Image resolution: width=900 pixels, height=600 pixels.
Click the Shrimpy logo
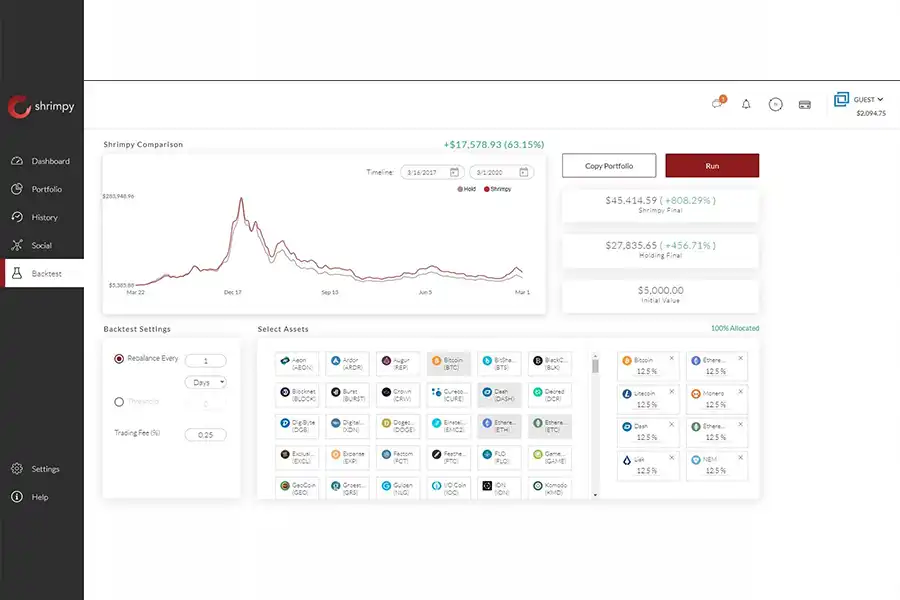click(x=41, y=107)
